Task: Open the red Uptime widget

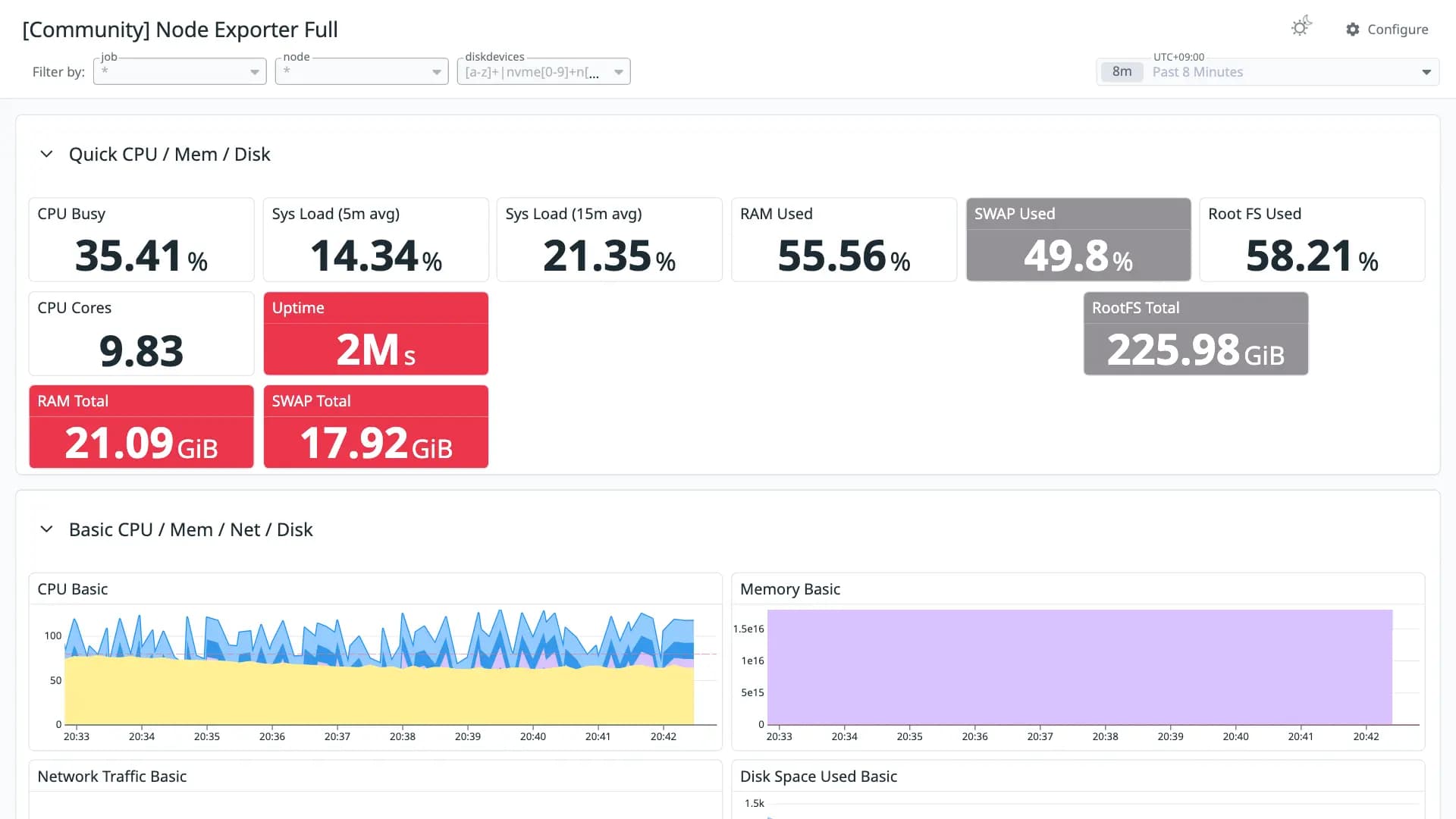Action: (376, 334)
